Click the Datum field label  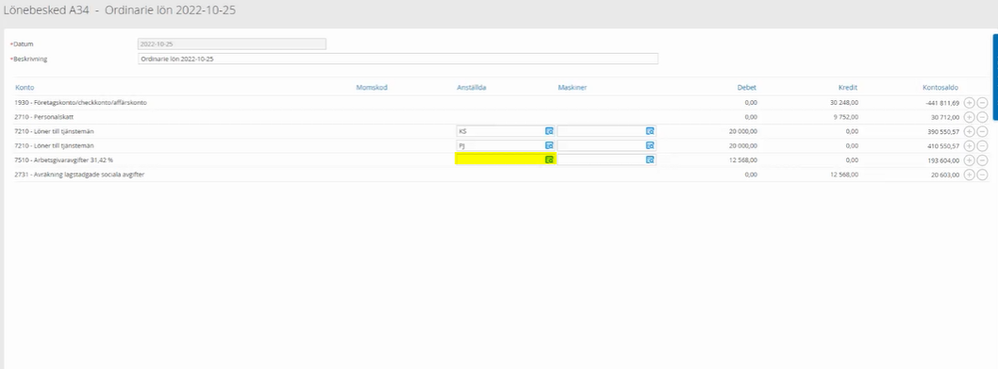[23, 44]
